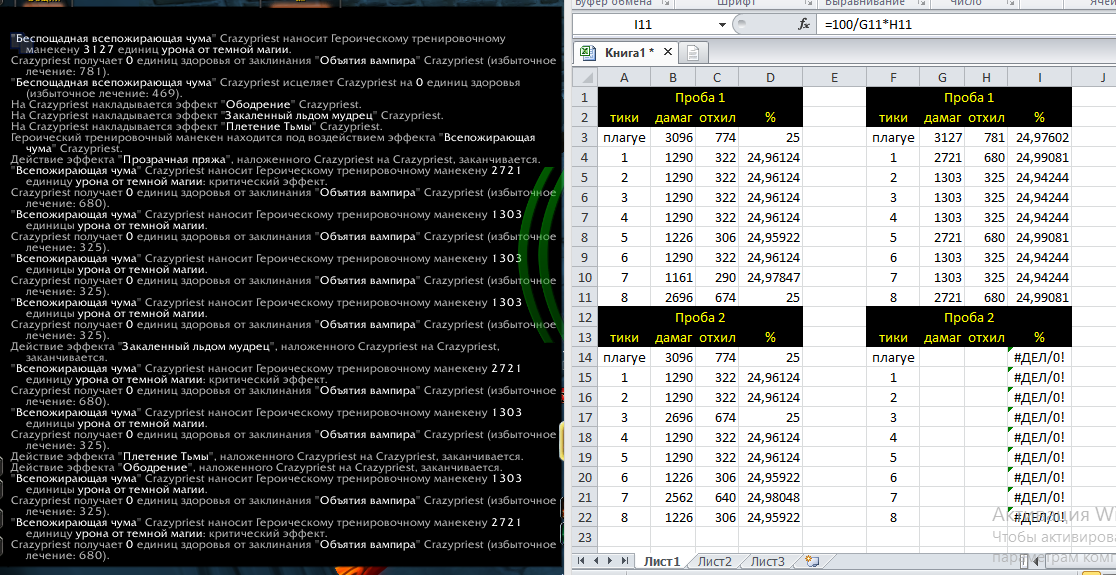Select cell I11 with value 24,99081

(x=1039, y=297)
